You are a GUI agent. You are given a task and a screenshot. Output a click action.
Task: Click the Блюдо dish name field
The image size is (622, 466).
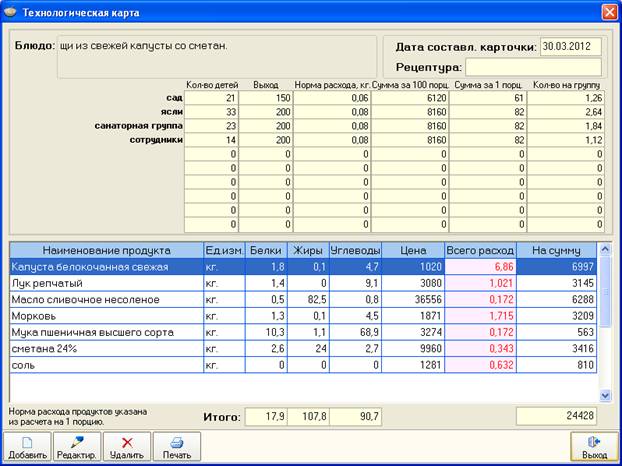click(x=217, y=57)
